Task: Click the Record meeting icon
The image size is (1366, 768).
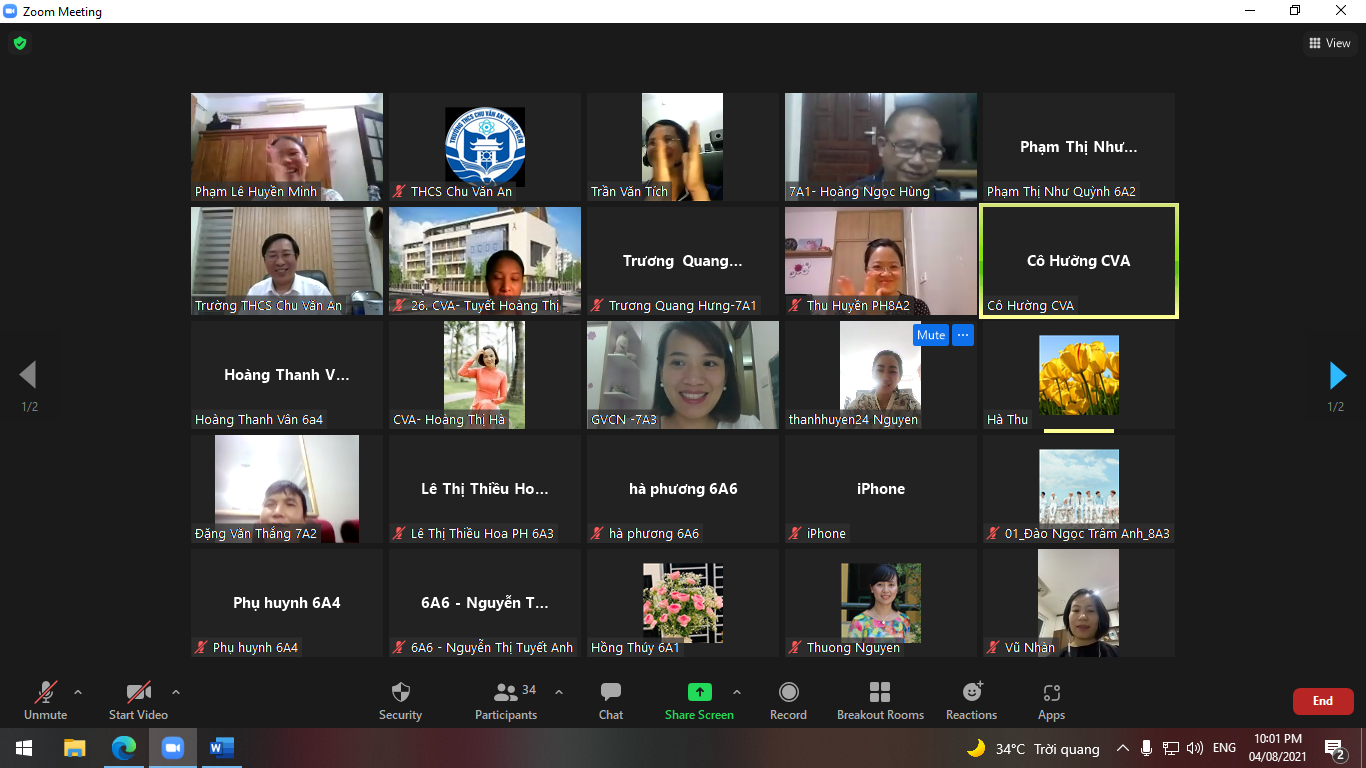Action: coord(788,700)
